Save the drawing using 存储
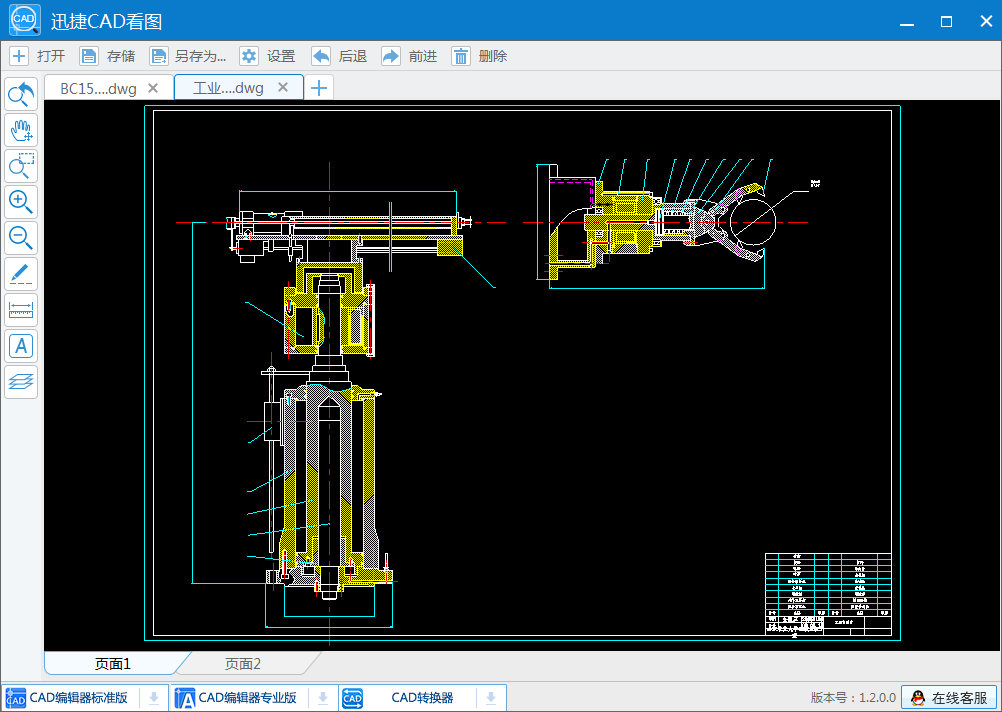1002x712 pixels. click(108, 56)
